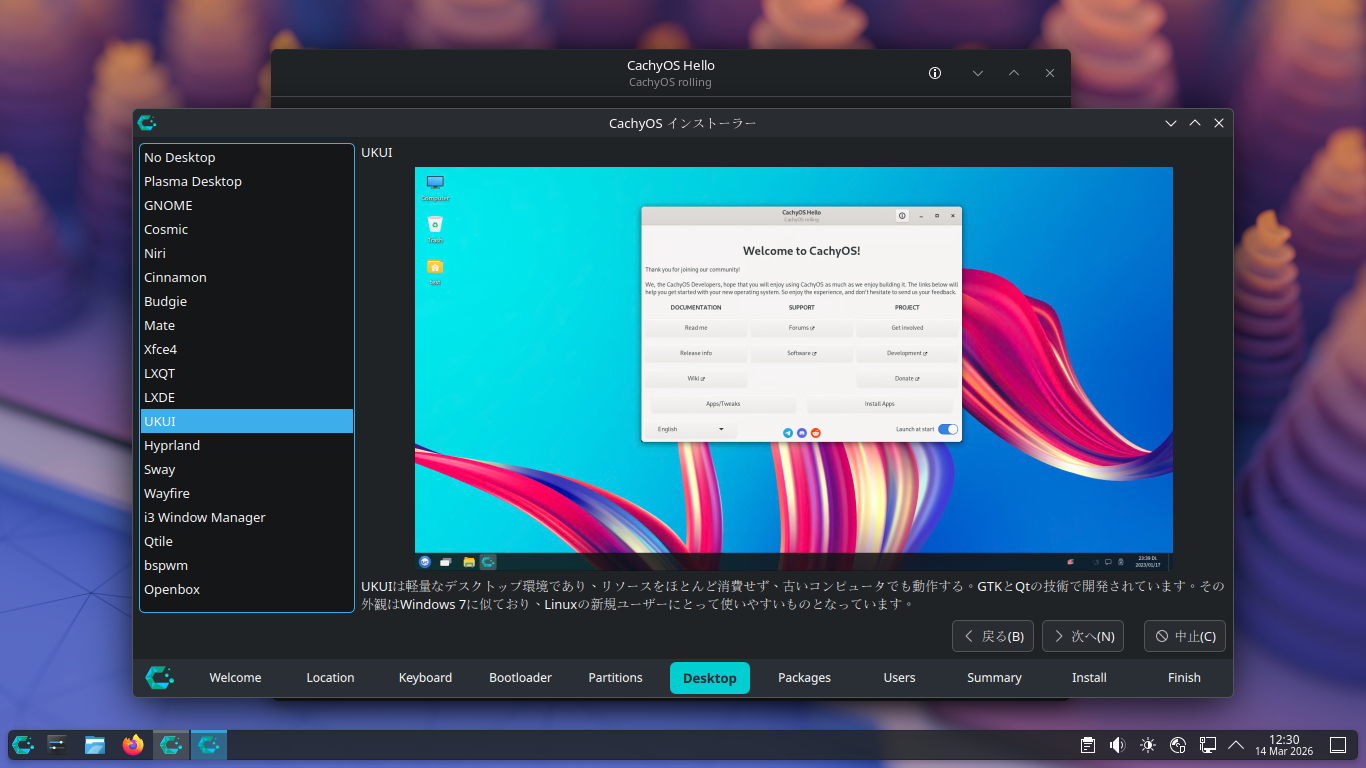Image resolution: width=1366 pixels, height=768 pixels.
Task: Select the Location step
Action: (x=330, y=678)
